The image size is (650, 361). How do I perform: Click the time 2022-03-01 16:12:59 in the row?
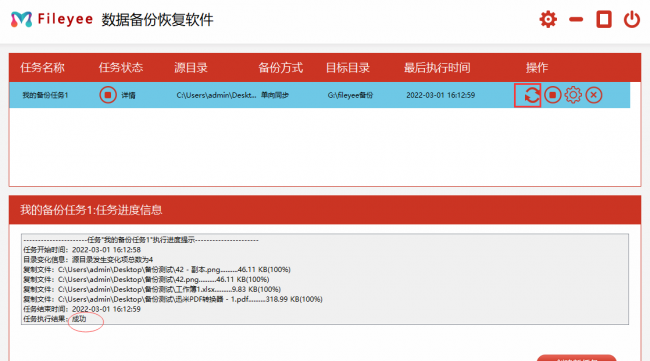click(440, 95)
